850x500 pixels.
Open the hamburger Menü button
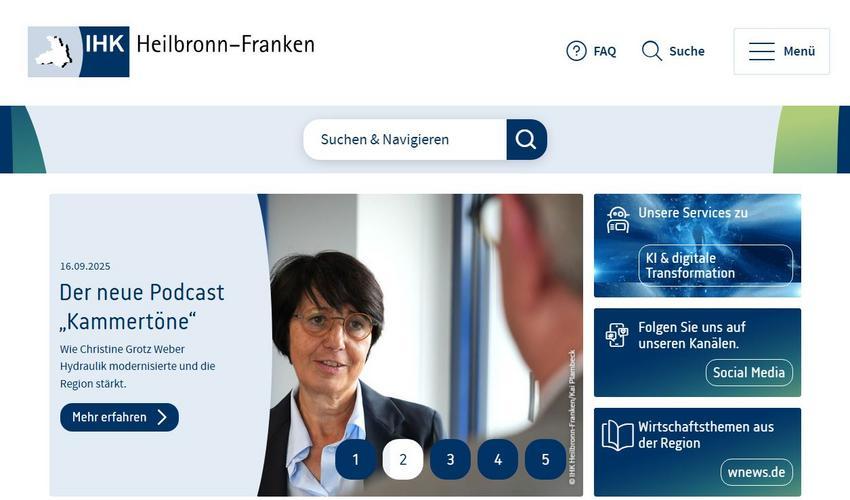781,52
